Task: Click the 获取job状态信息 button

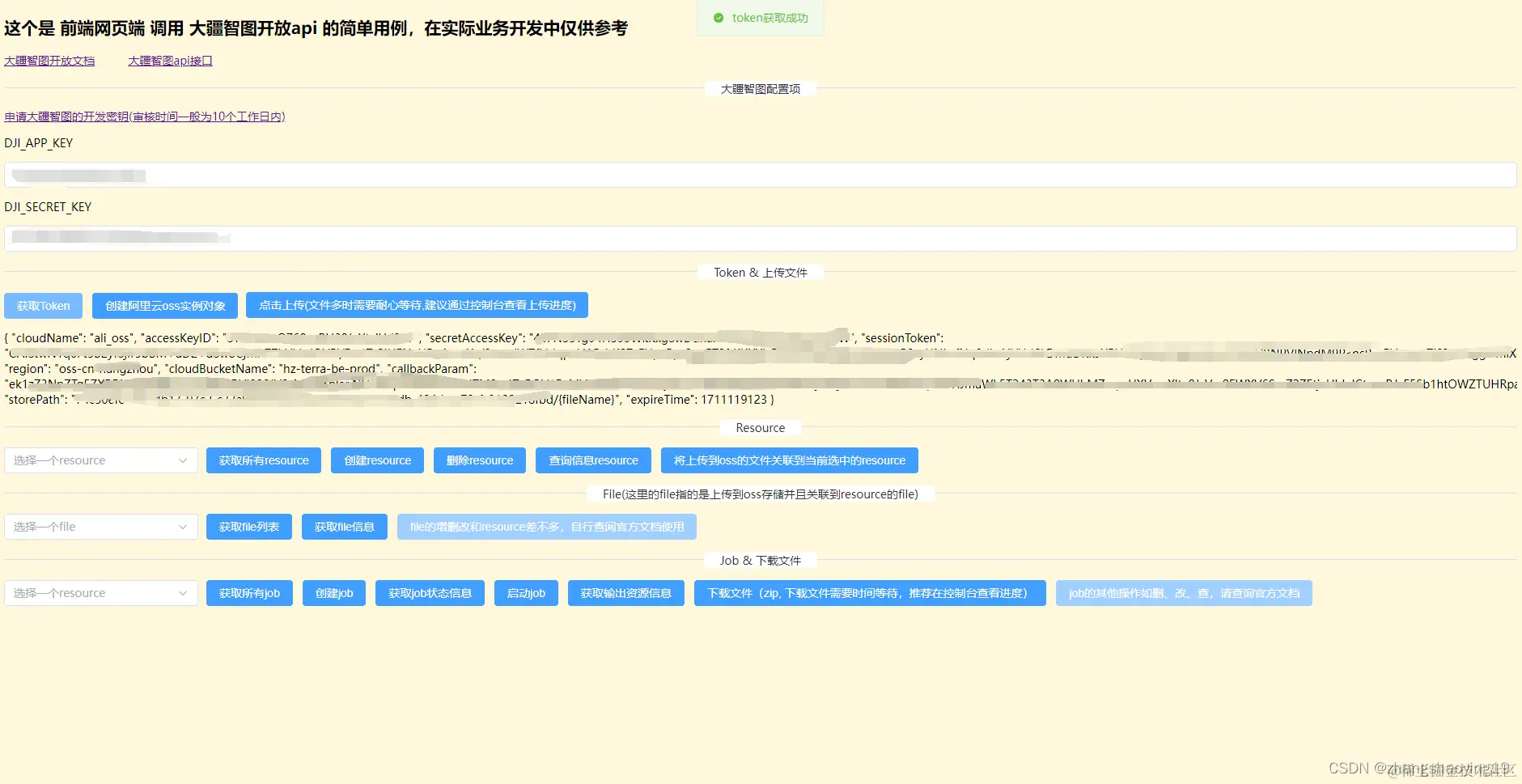Action: tap(430, 593)
